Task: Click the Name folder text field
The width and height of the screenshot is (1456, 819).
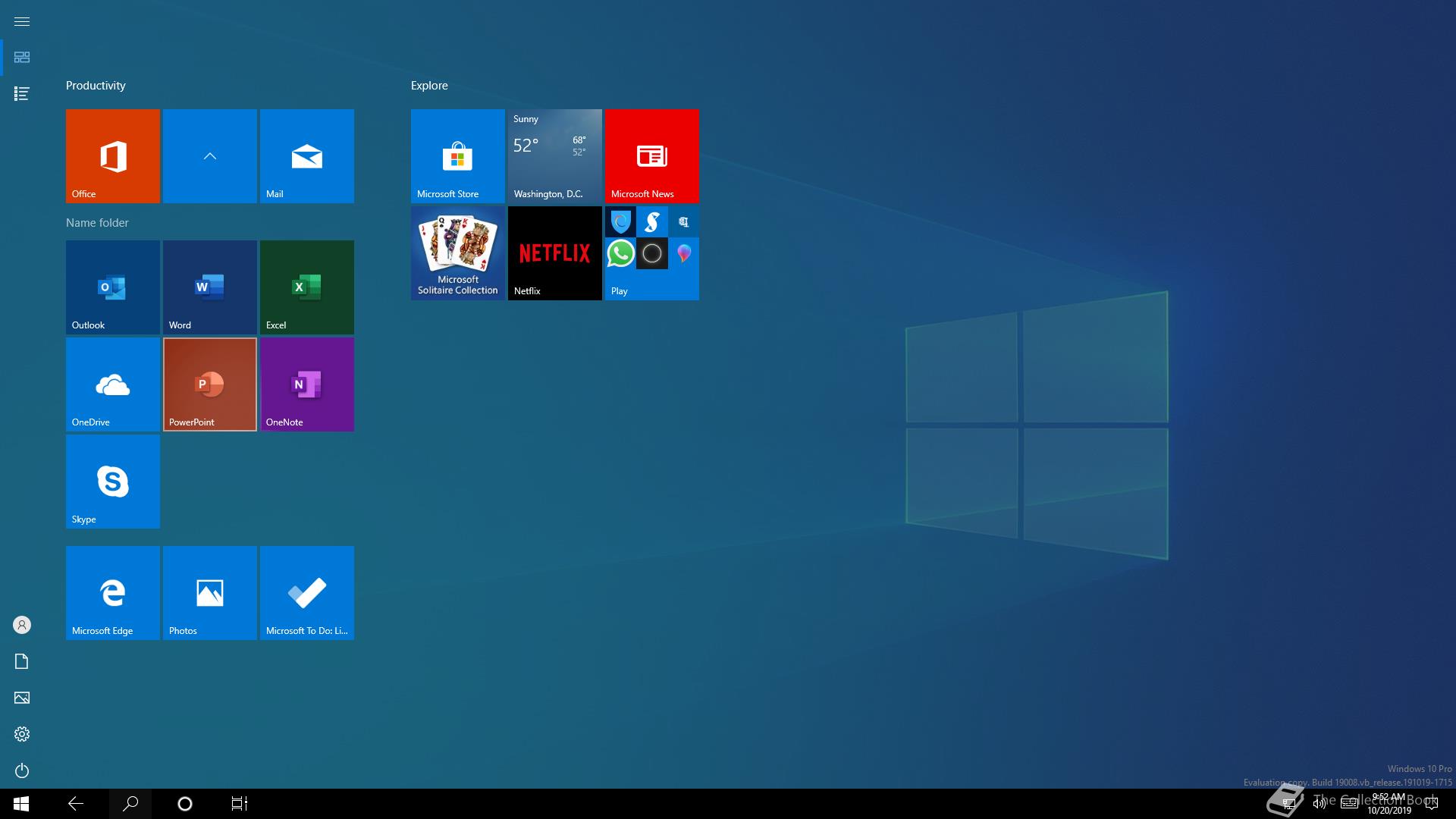Action: [97, 223]
